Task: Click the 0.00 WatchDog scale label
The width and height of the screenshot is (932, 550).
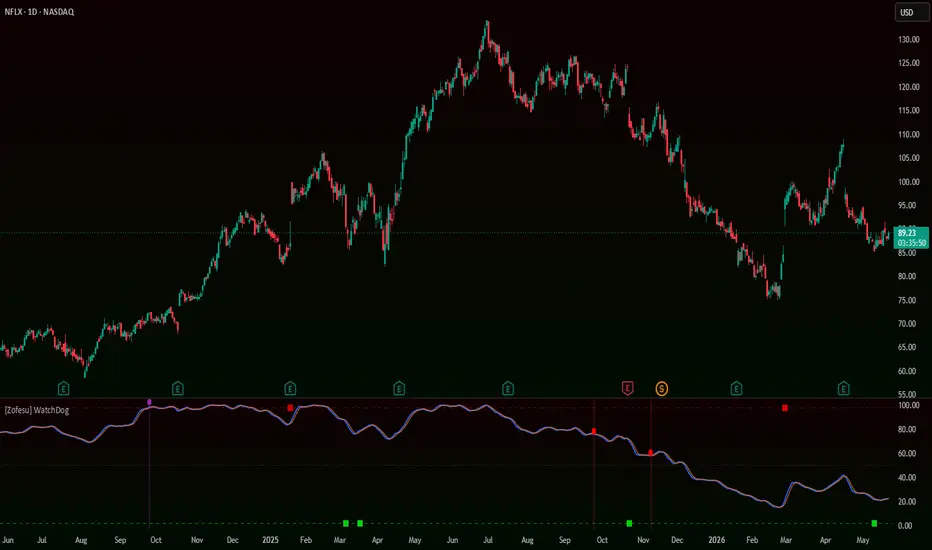Action: point(905,526)
